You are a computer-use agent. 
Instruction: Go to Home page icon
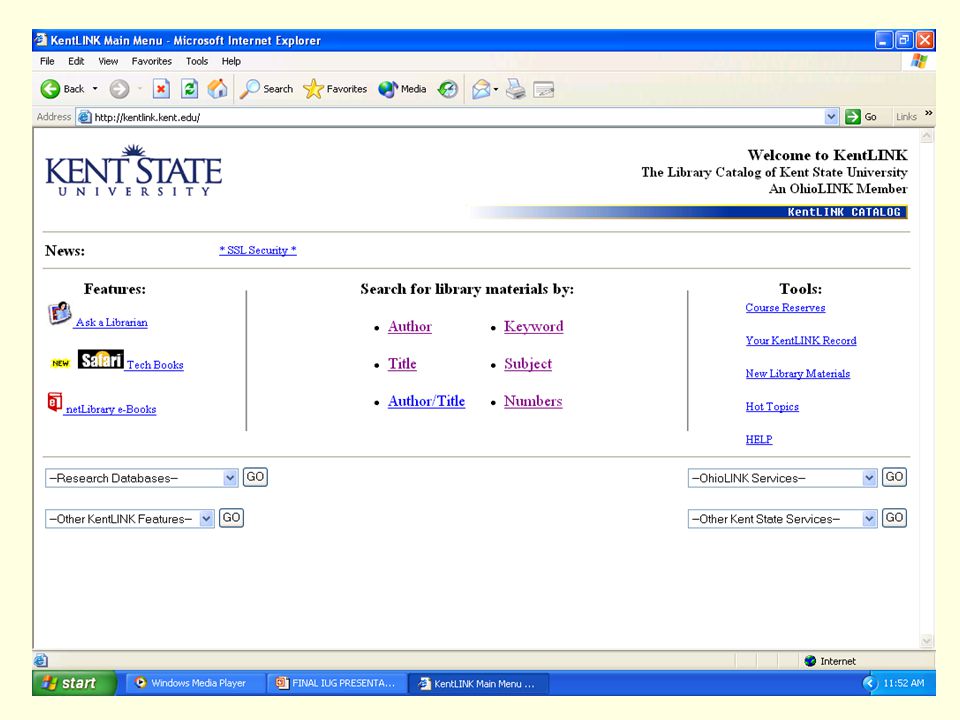217,89
